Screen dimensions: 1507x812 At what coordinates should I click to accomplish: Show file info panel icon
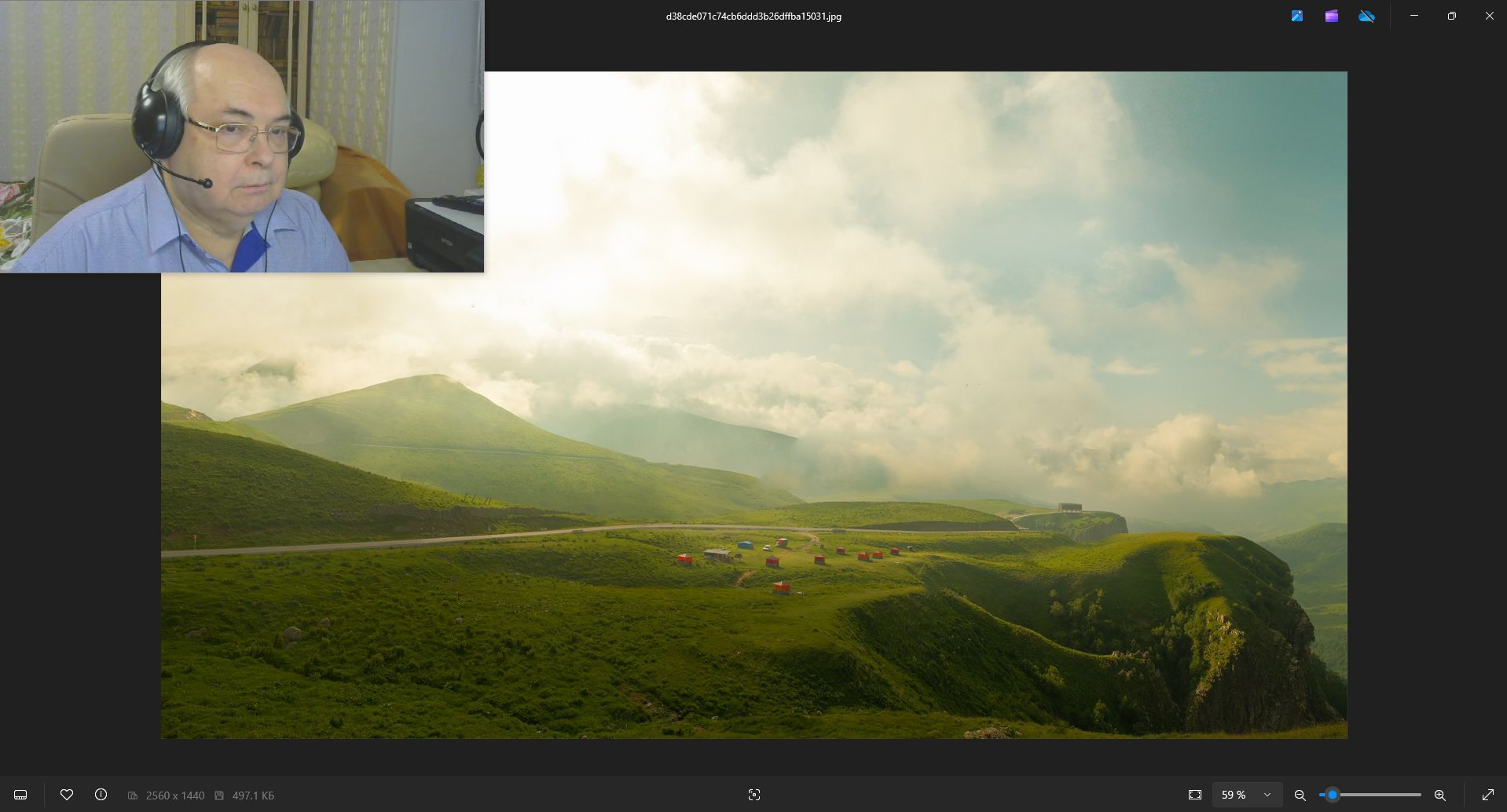pos(101,795)
